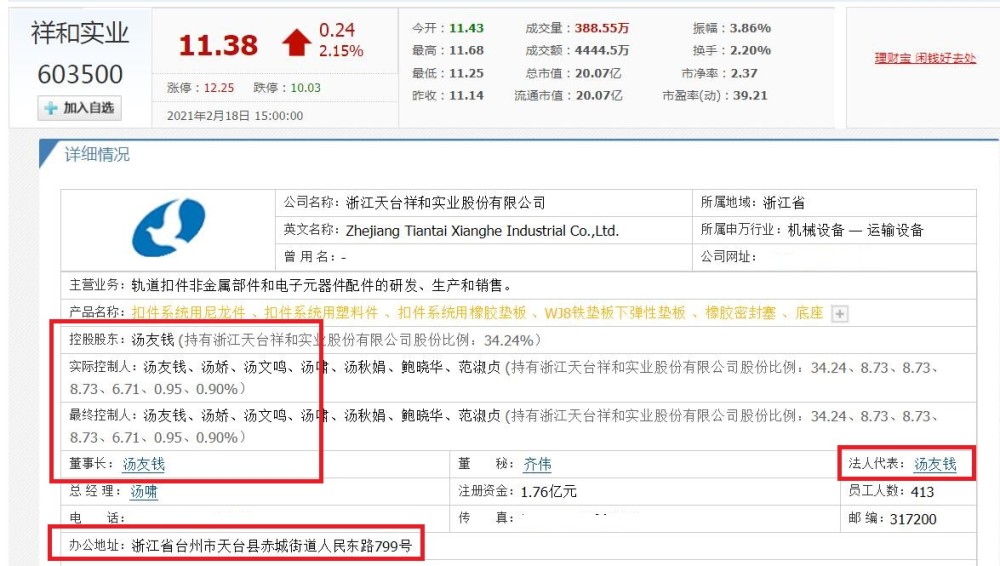Click turnover rate 2.20%
Image resolution: width=1000 pixels, height=566 pixels.
750,50
